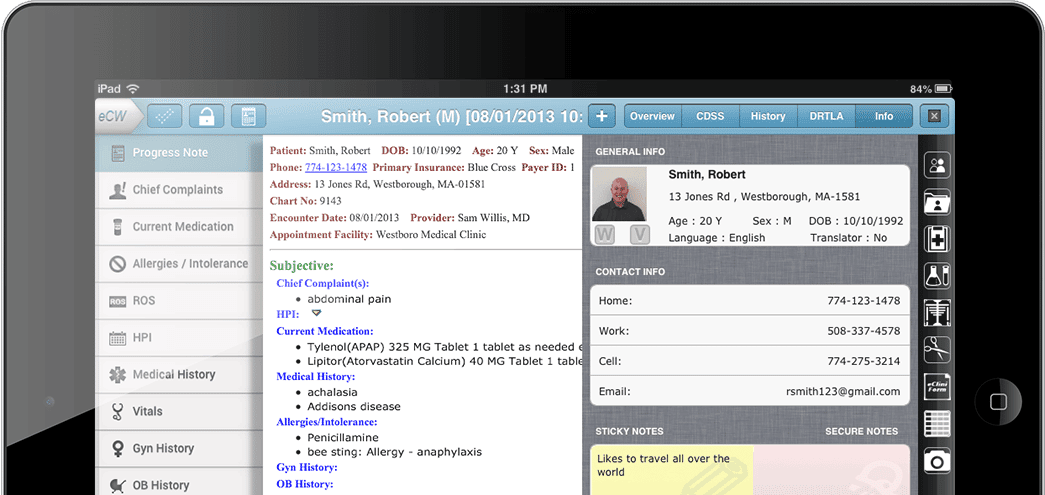Tap the Email row rsmith123@gmail.com
Viewport: 1045px width, 495px height.
(x=750, y=392)
